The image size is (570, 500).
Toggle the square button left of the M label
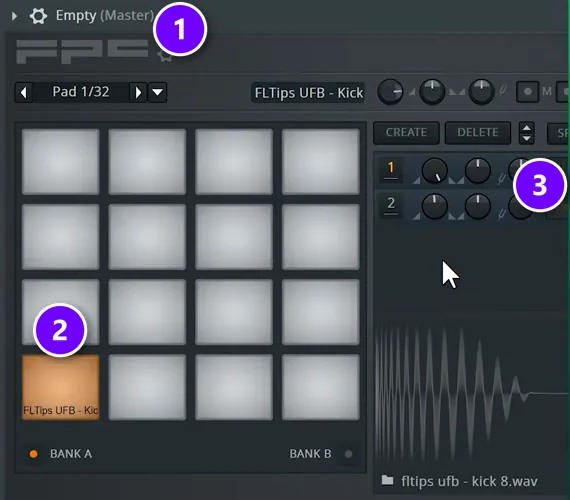527,92
